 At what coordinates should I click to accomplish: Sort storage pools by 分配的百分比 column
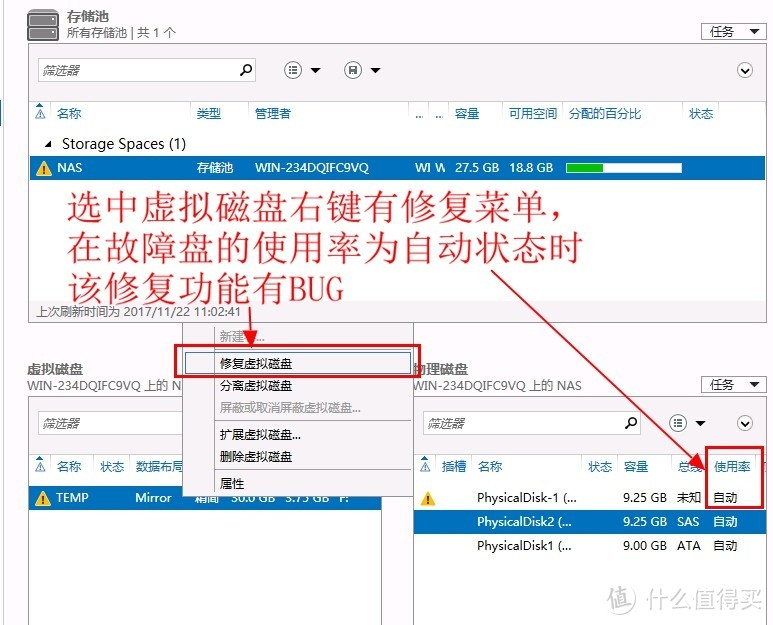pos(605,113)
